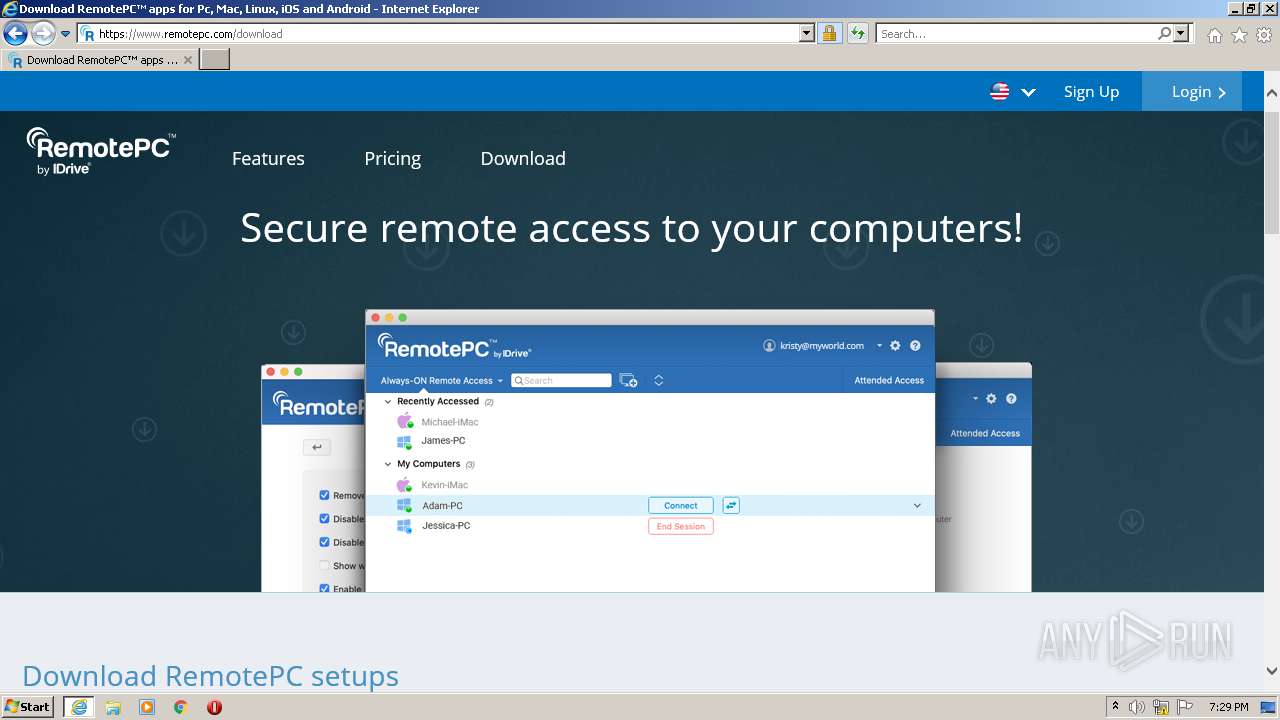Click the RemotePC by IDrive site logo
The height and width of the screenshot is (720, 1280).
100,152
